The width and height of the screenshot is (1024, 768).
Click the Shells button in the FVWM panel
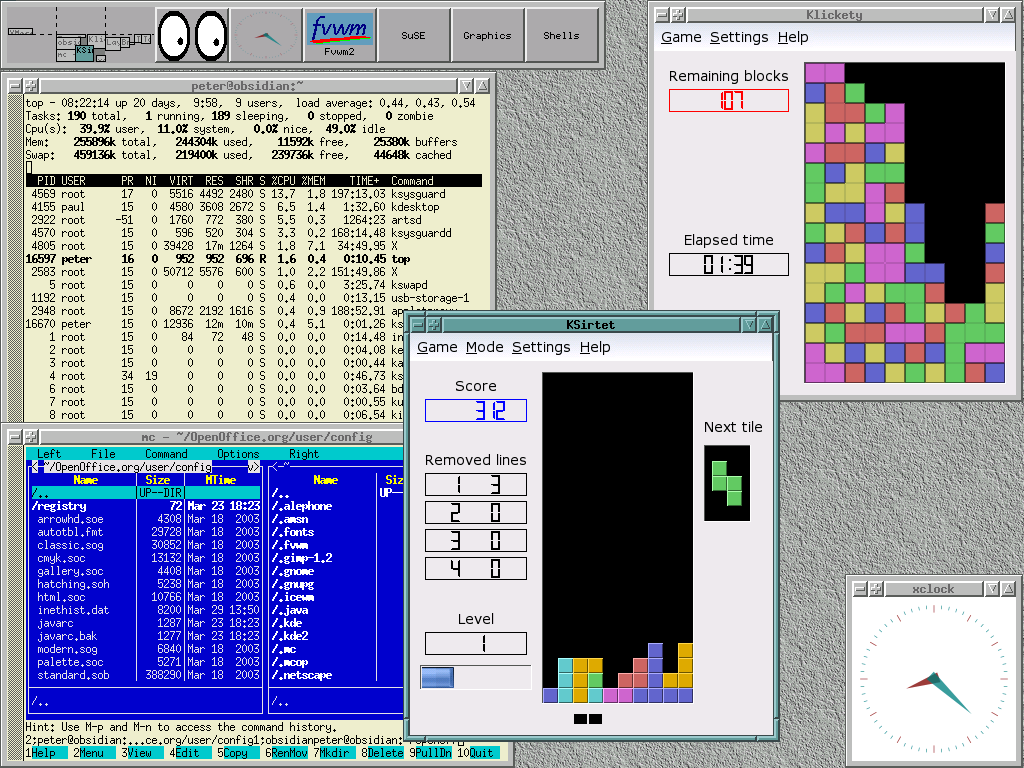tap(561, 35)
